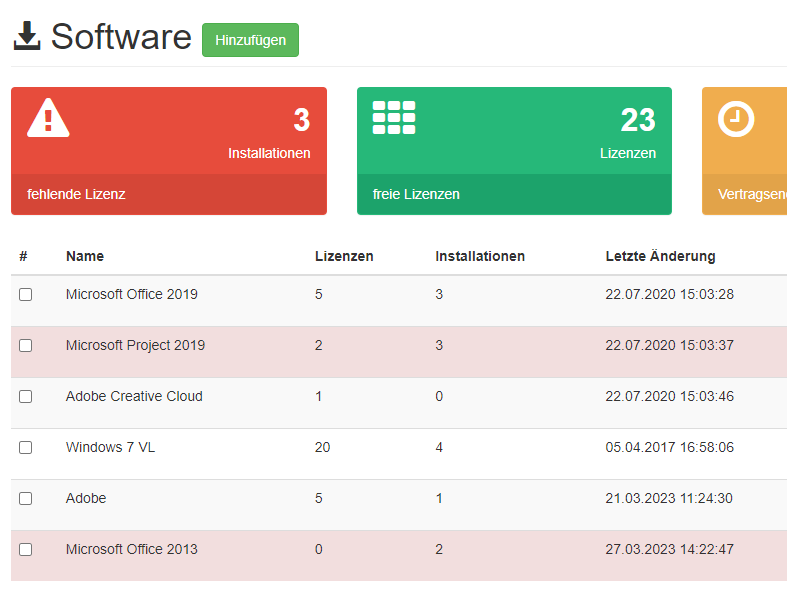Click the number 23 on the Lizenzen card

[x=638, y=120]
